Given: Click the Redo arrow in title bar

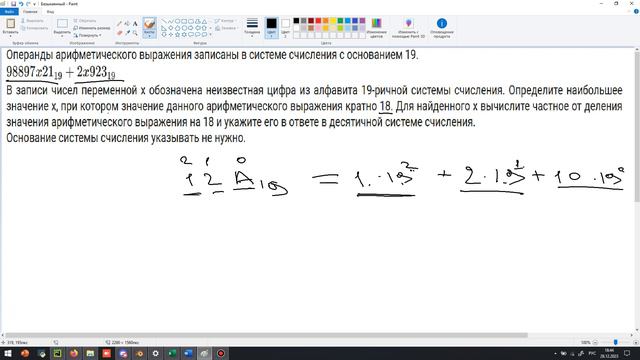Looking at the screenshot, I should tap(28, 4).
